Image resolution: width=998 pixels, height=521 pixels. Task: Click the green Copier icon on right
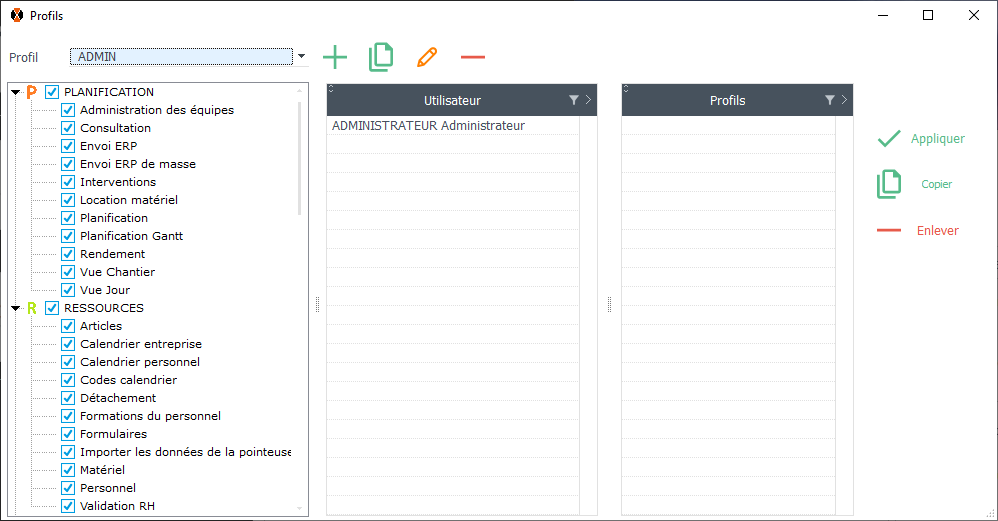[889, 184]
